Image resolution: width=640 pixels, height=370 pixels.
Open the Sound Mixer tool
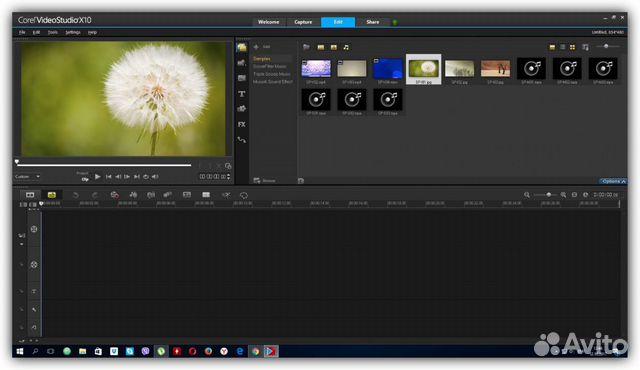[x=133, y=195]
